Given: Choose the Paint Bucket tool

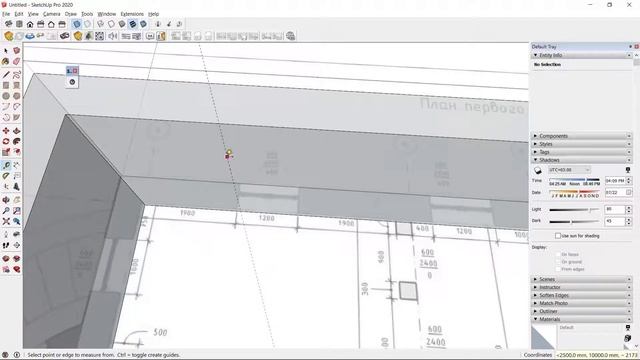Looking at the screenshot, I should (x=6, y=61).
